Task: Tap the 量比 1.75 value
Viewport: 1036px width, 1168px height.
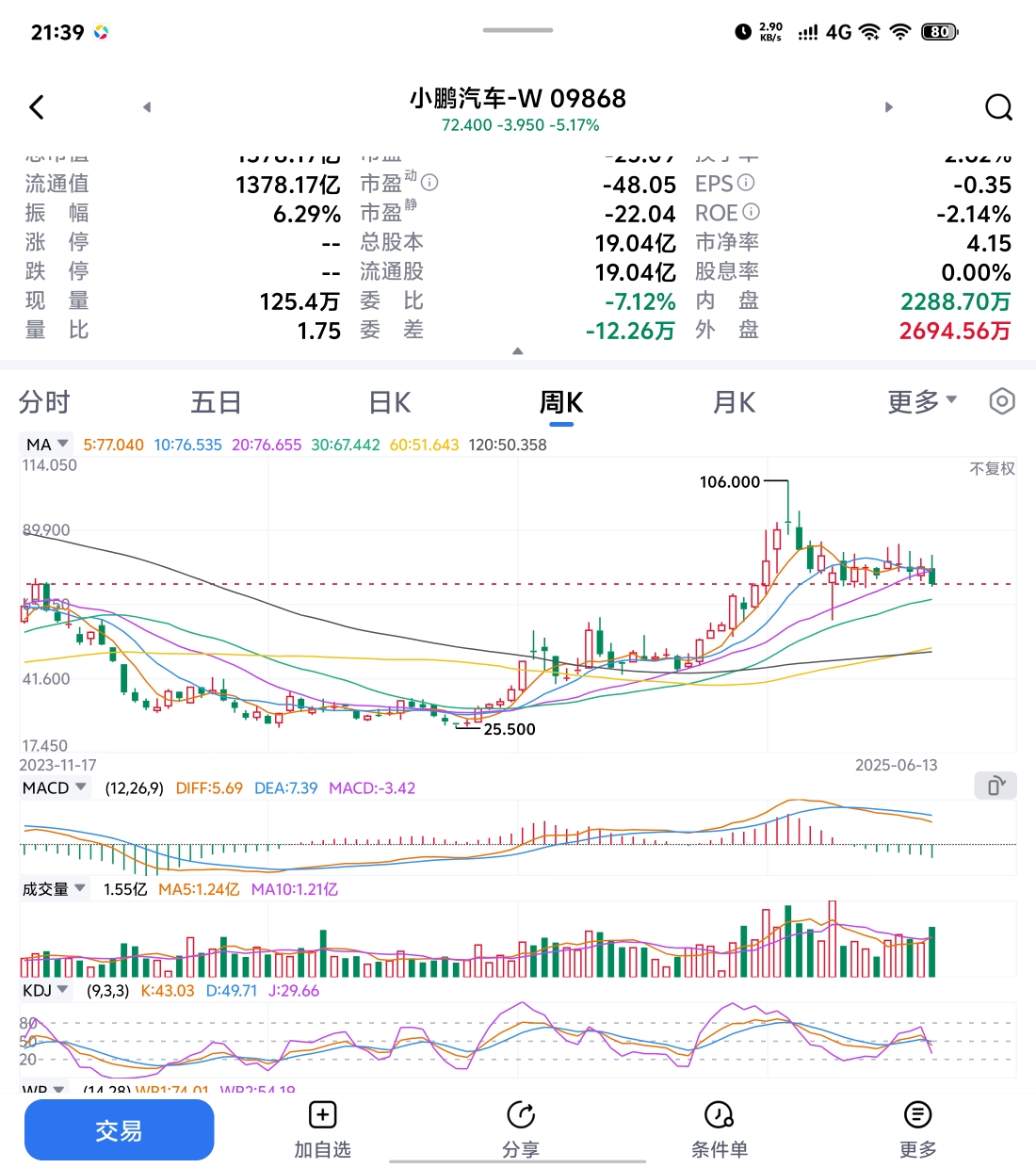Action: (318, 331)
